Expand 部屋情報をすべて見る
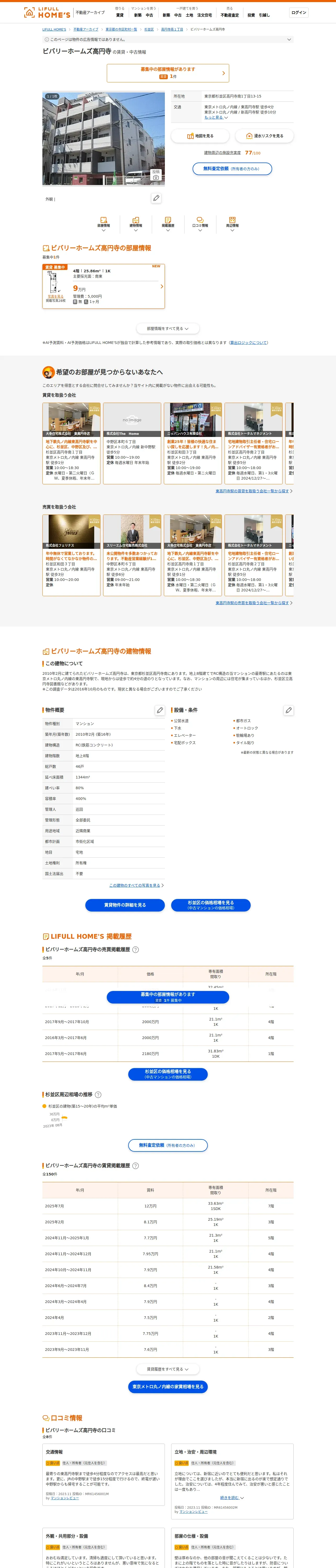This screenshot has width=336, height=1568. (168, 329)
